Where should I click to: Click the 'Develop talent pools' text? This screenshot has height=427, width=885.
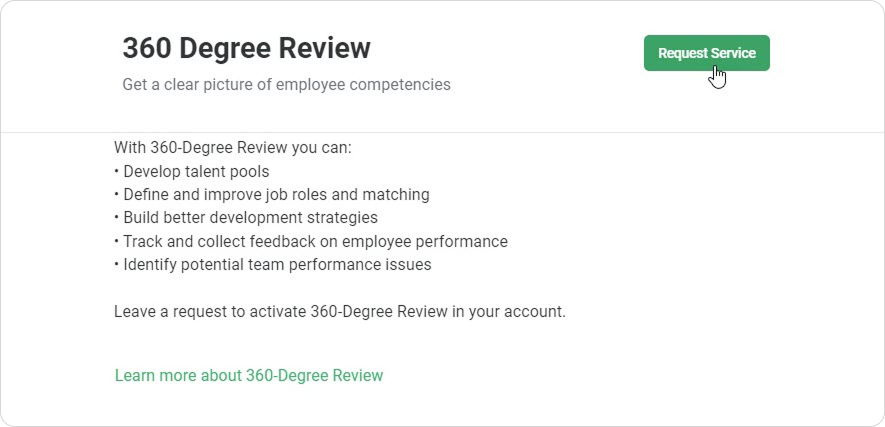pos(196,171)
